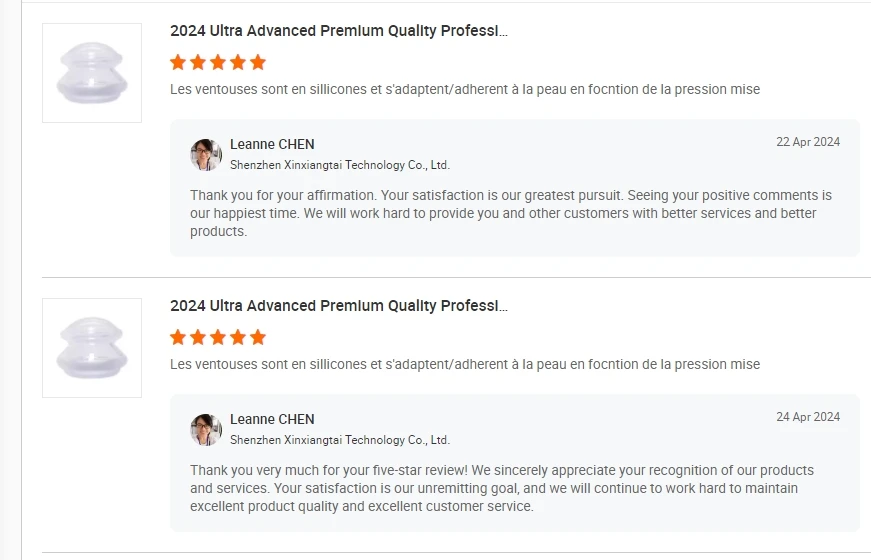
Task: Click the fifth star in the 24 Apr review
Action: pyautogui.click(x=258, y=337)
